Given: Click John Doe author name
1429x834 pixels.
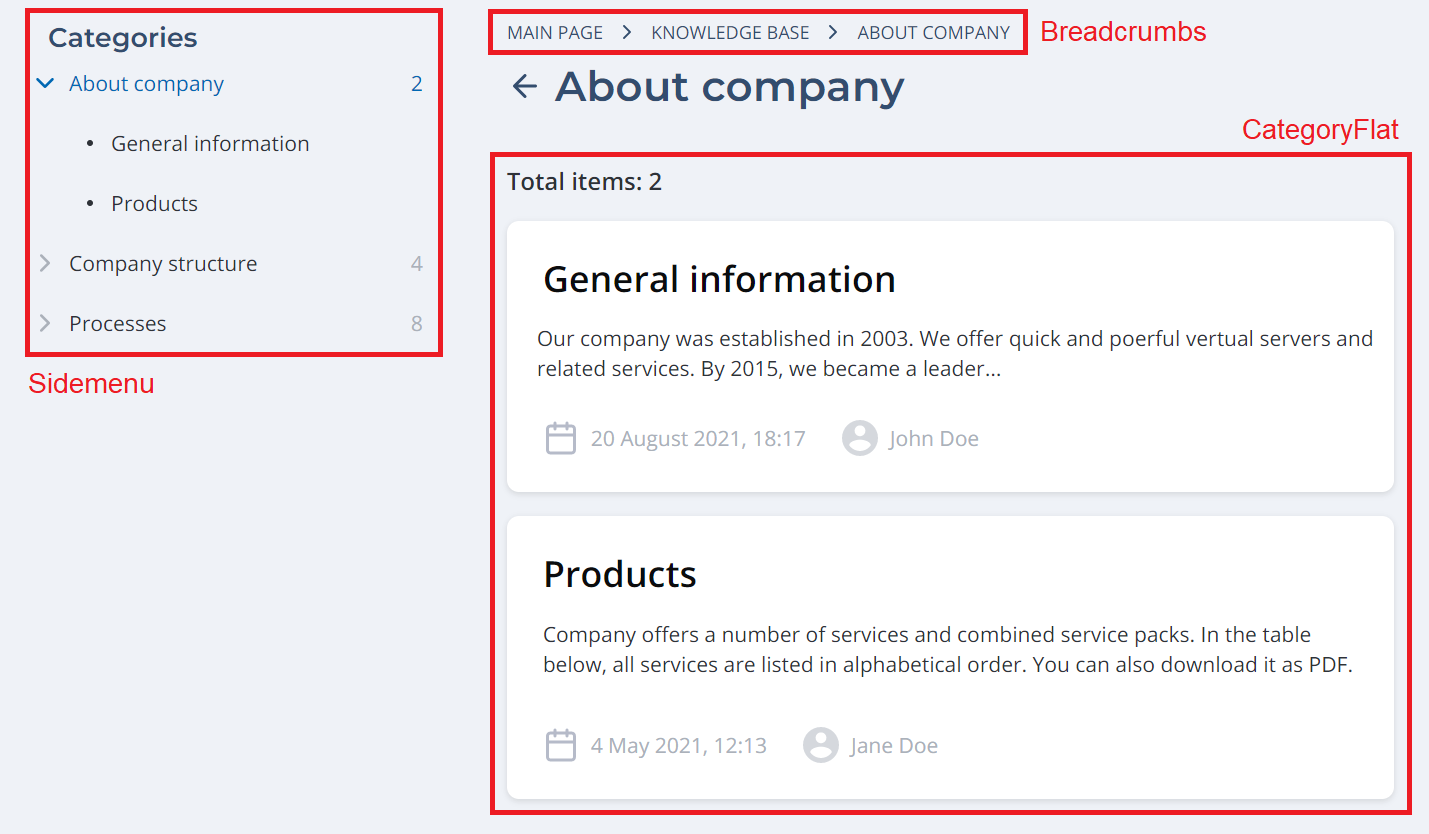Looking at the screenshot, I should [x=933, y=439].
